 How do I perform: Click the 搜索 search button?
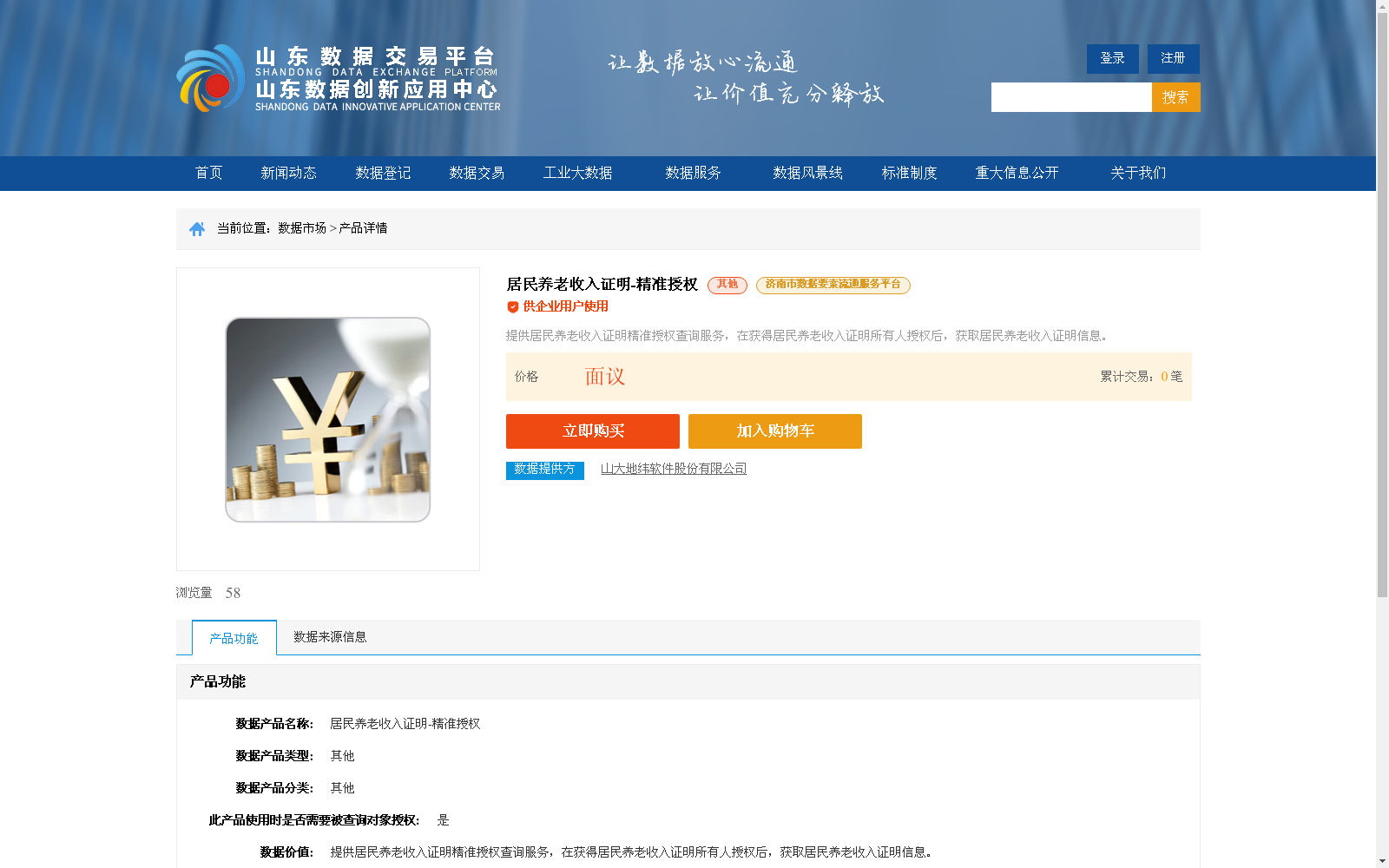1176,97
